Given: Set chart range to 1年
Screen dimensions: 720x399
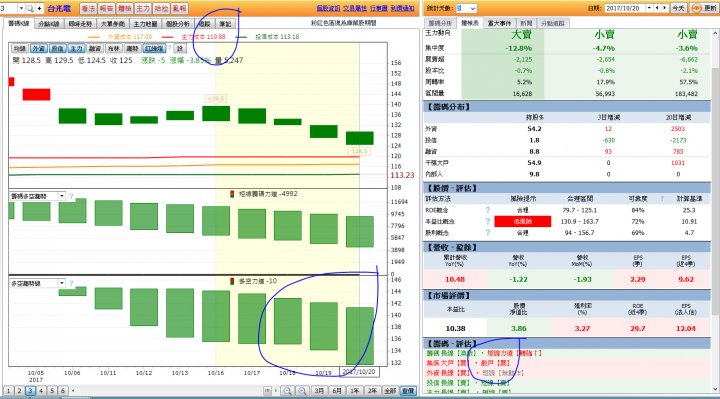Looking at the screenshot, I should pyautogui.click(x=354, y=391).
